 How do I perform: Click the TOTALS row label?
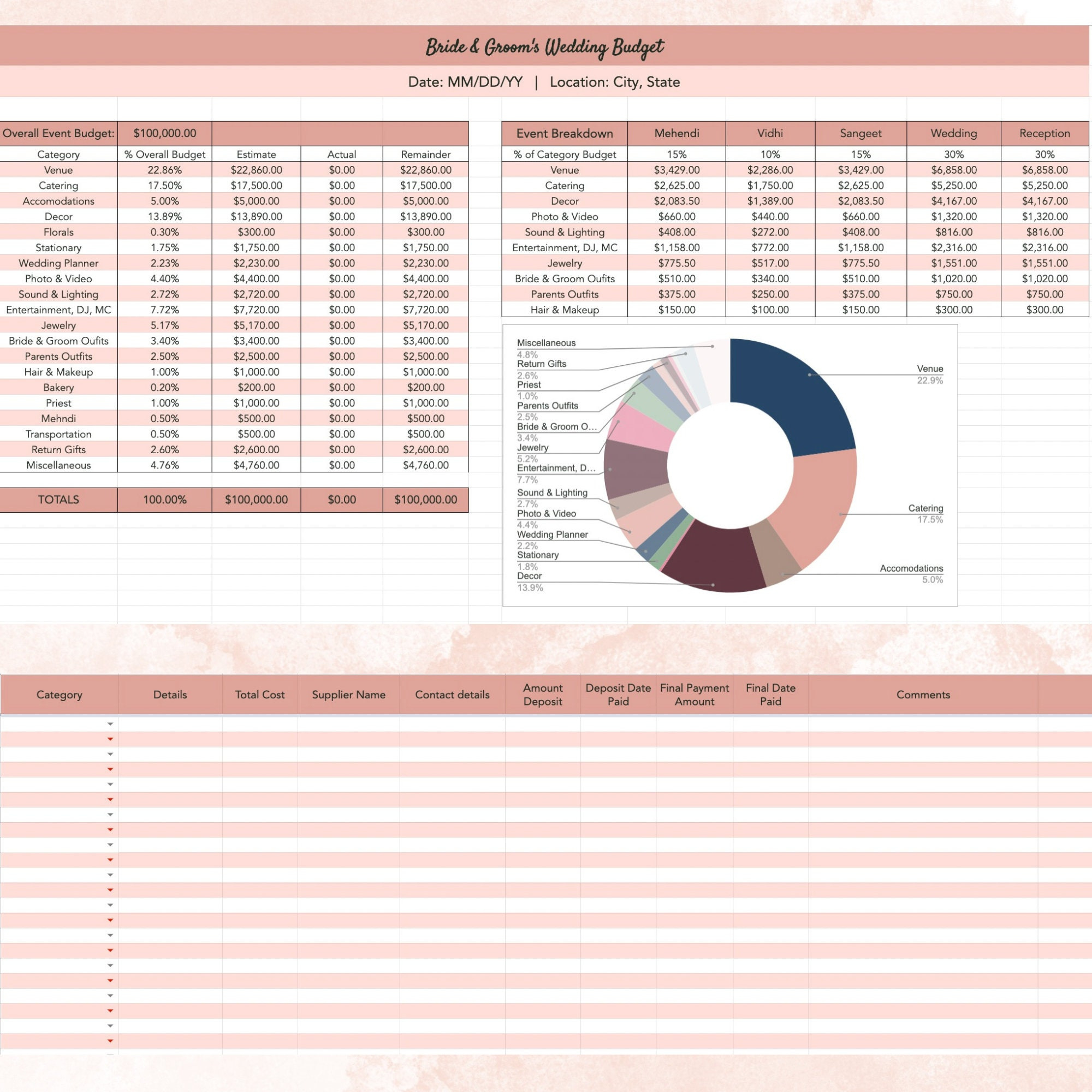coord(58,500)
